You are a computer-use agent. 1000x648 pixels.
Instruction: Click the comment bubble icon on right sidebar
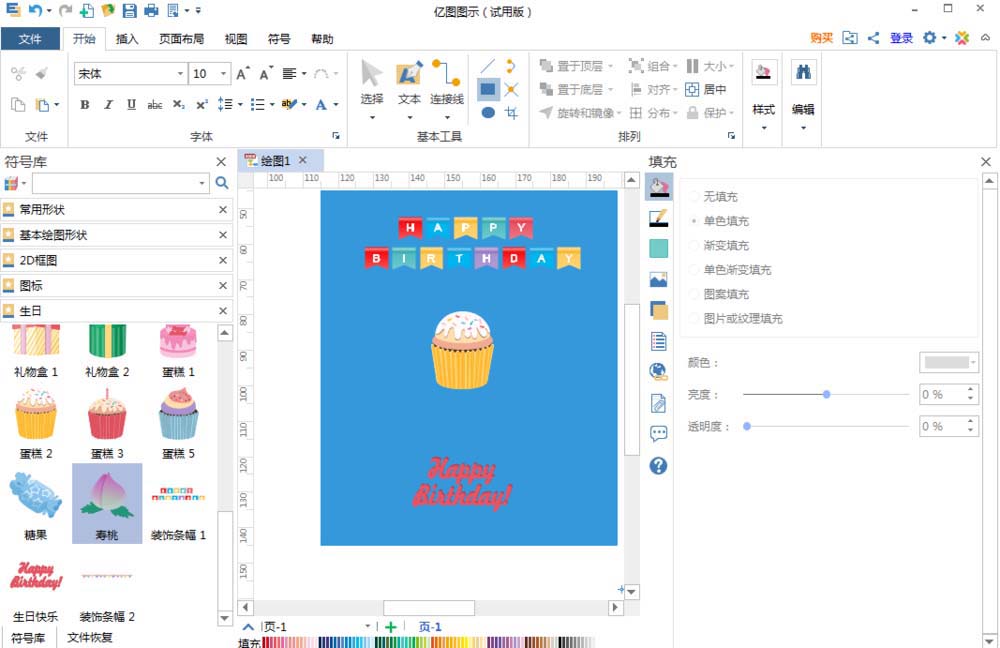click(x=658, y=432)
